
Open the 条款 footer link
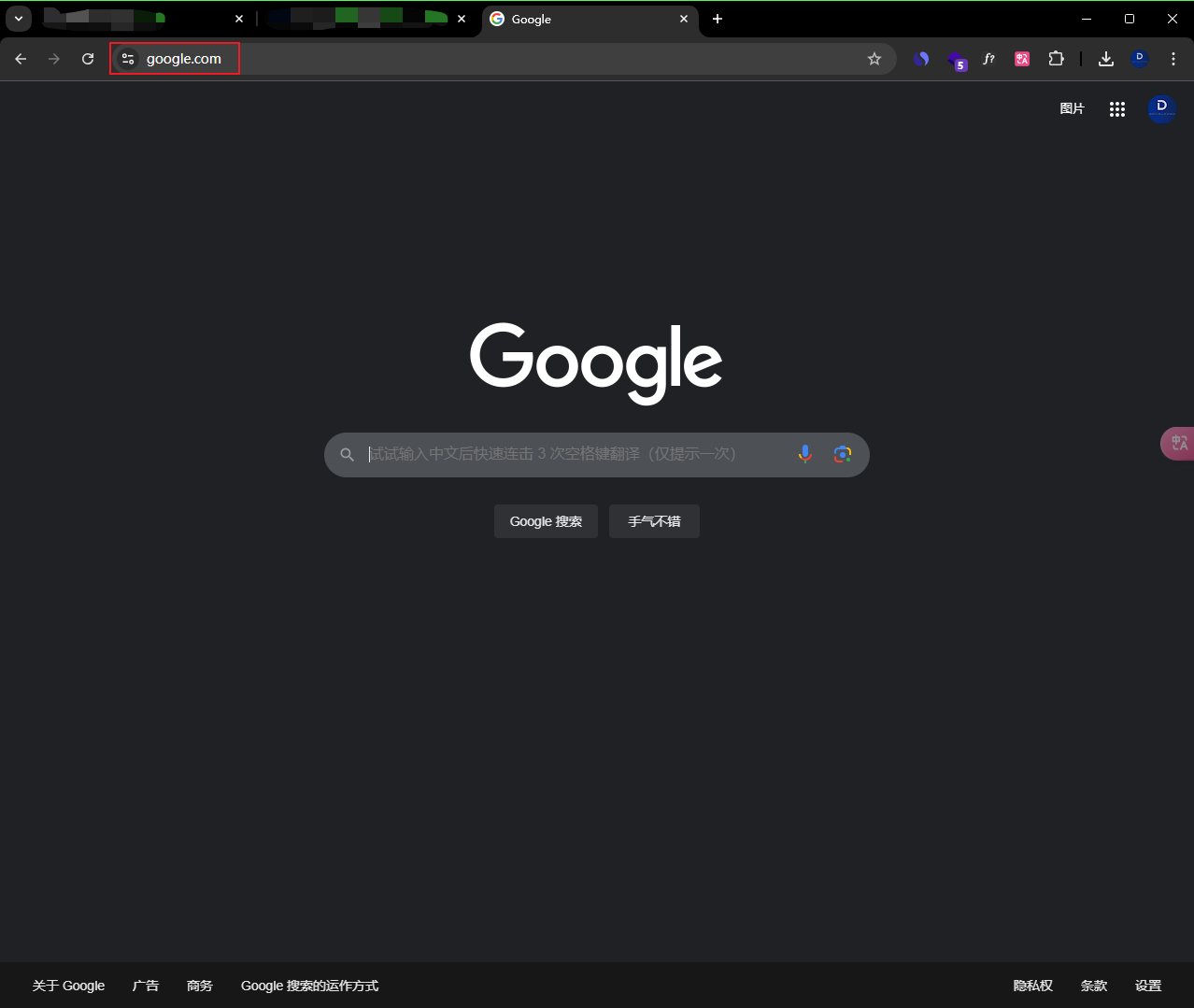(1094, 986)
